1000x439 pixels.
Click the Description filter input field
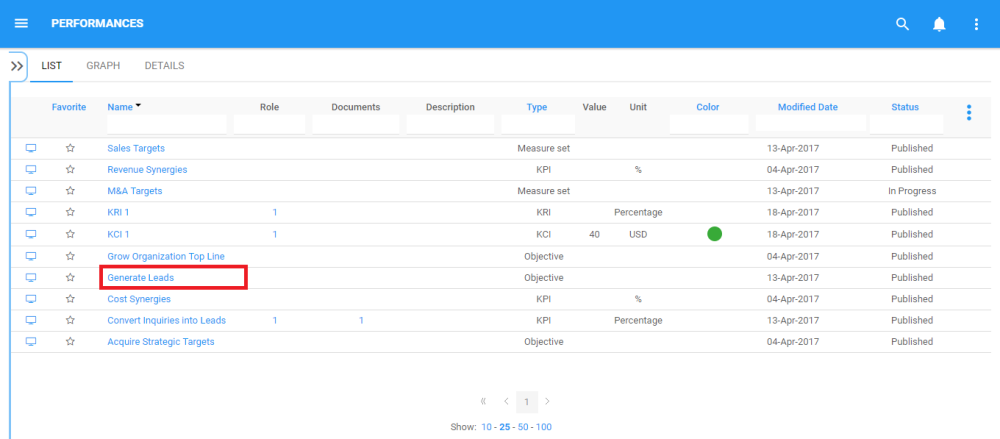pyautogui.click(x=450, y=124)
